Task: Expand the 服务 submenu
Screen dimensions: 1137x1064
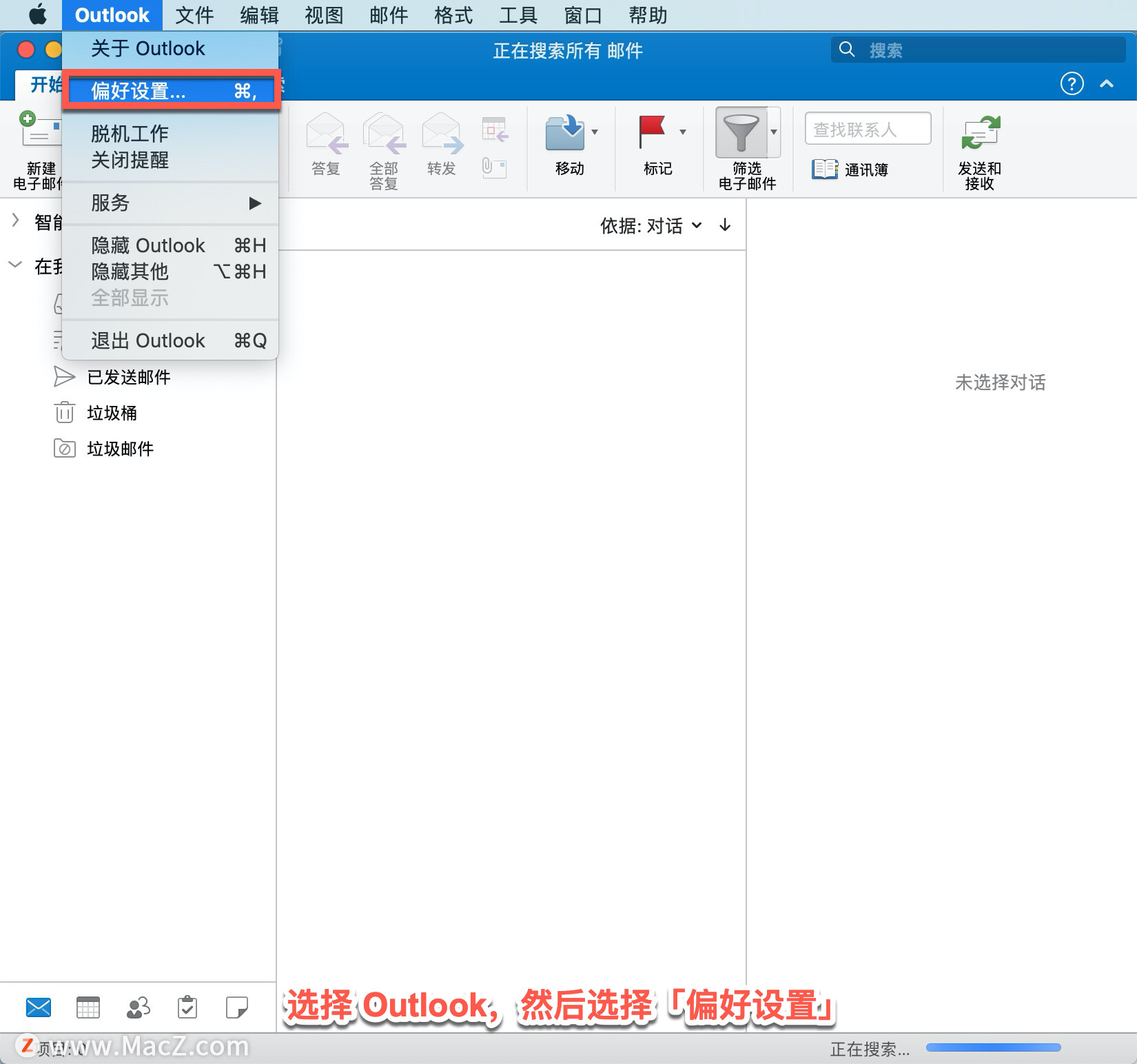Action: click(x=170, y=203)
